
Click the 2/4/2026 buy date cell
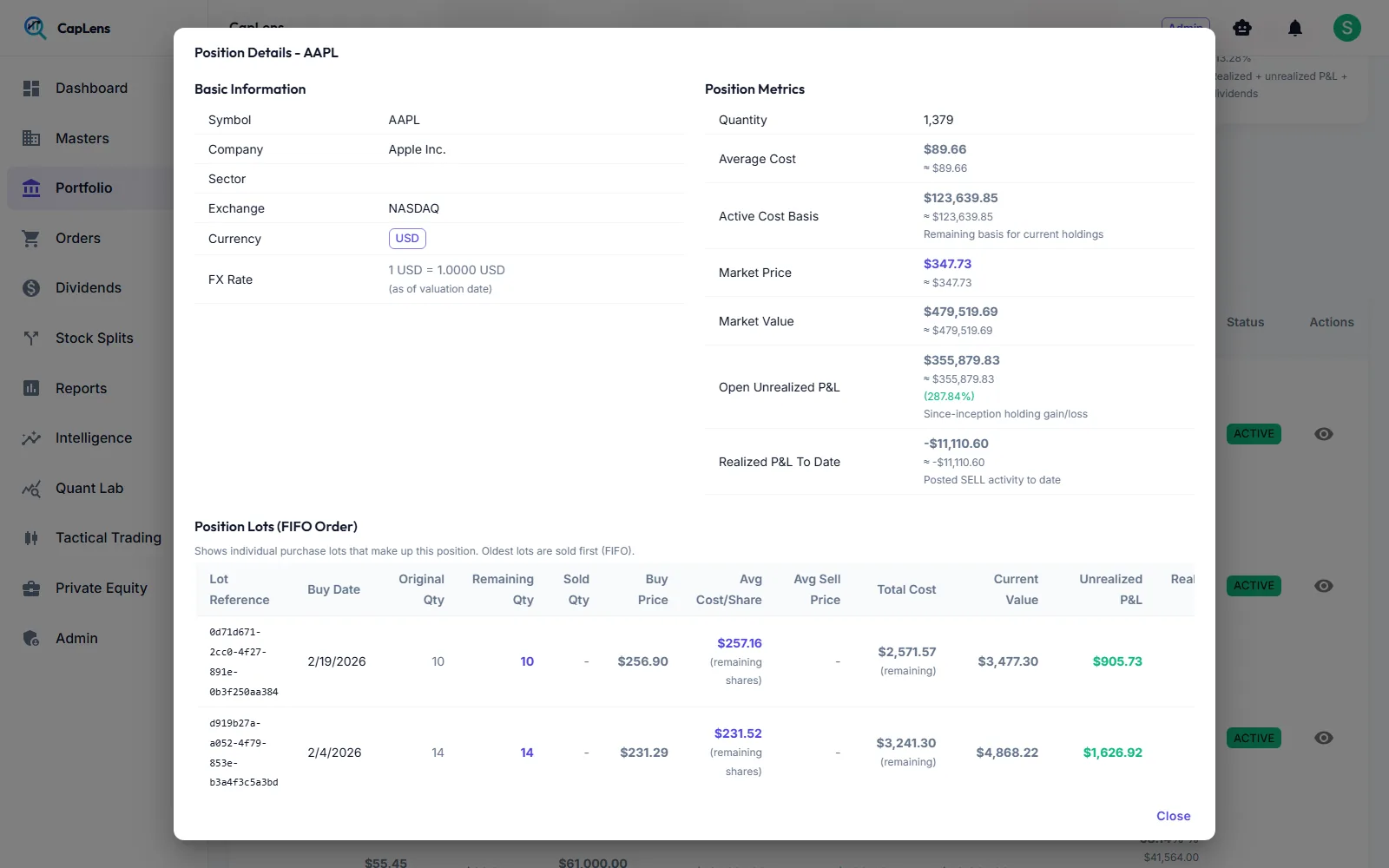tap(334, 753)
